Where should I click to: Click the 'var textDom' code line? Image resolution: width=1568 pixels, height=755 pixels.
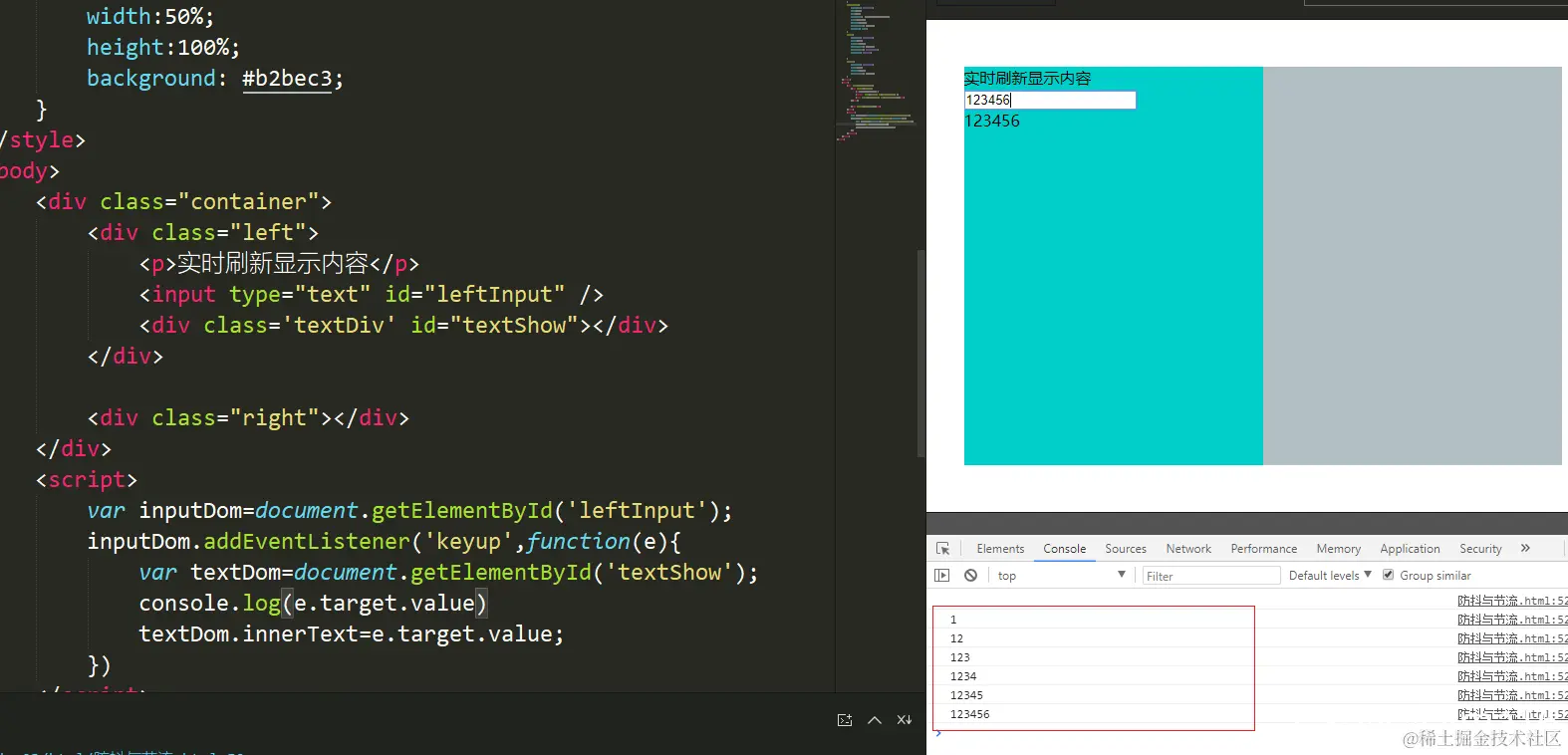(448, 572)
